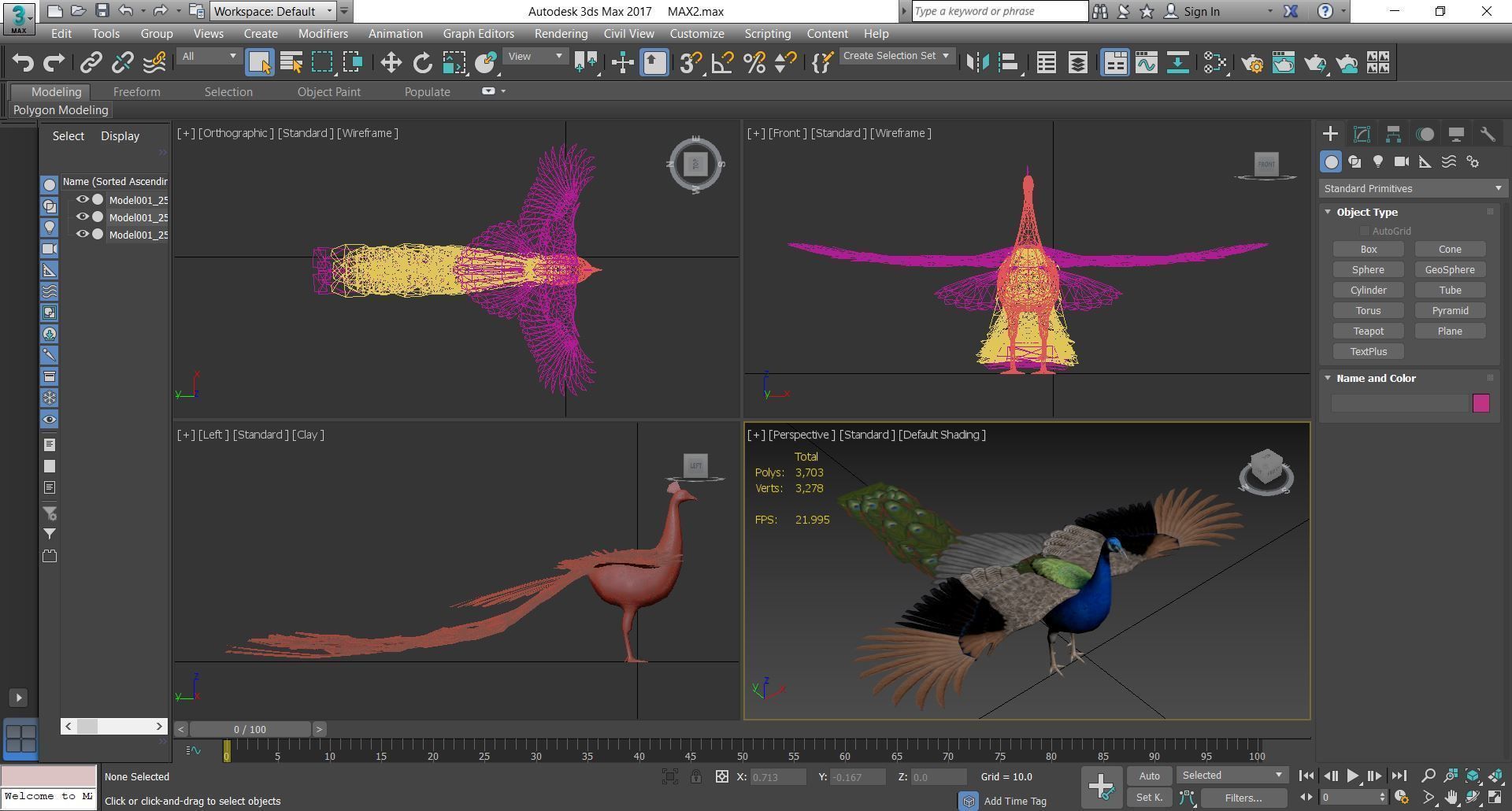The image size is (1512, 811).
Task: Switch to the Object Paint ribbon tab
Action: (x=328, y=92)
